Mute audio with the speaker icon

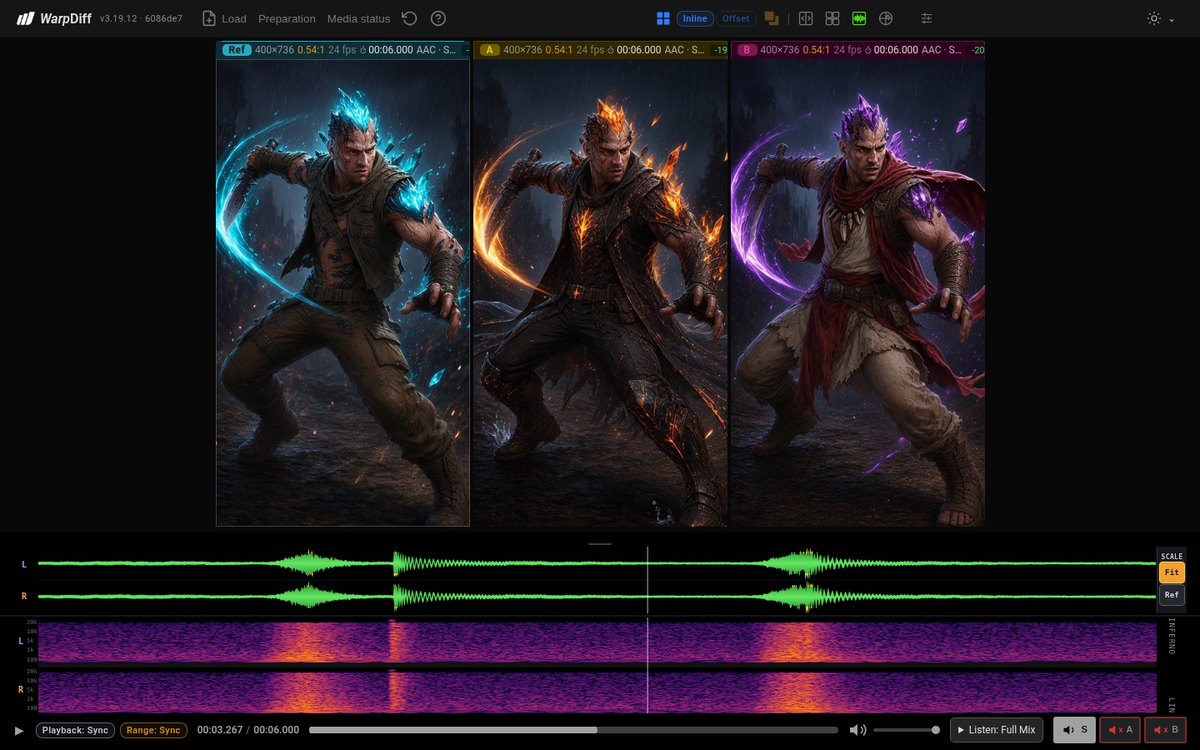[x=858, y=730]
